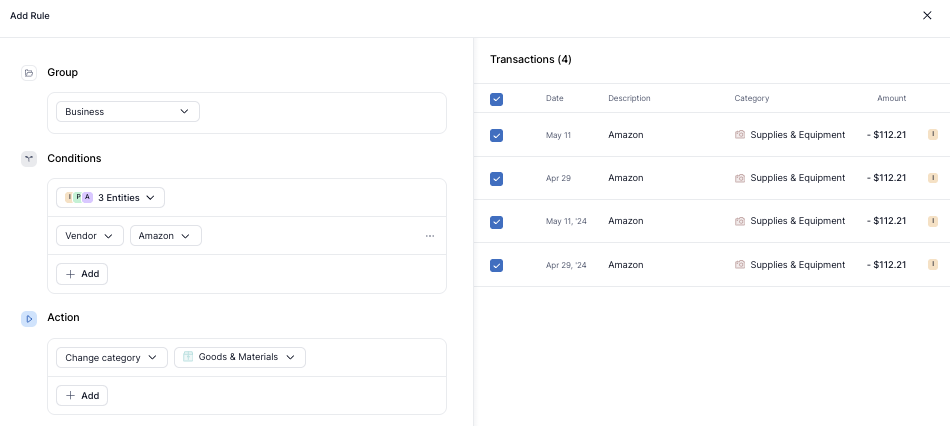
Task: Open the Business group dropdown
Action: pyautogui.click(x=127, y=112)
